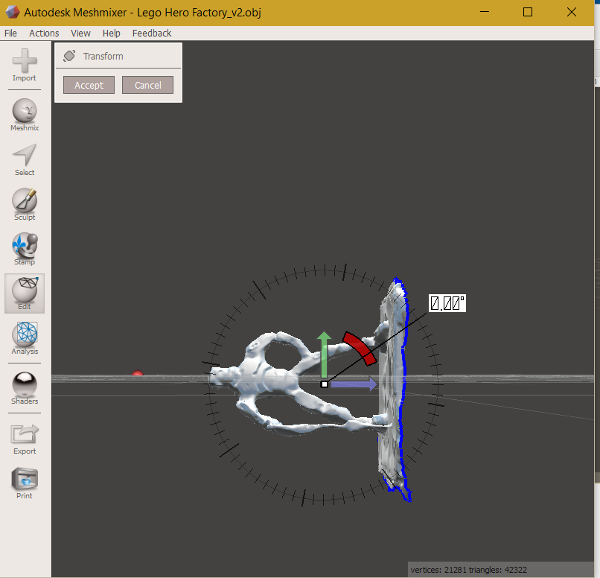Click the white gizmo center square
The width and height of the screenshot is (600, 578).
point(324,384)
